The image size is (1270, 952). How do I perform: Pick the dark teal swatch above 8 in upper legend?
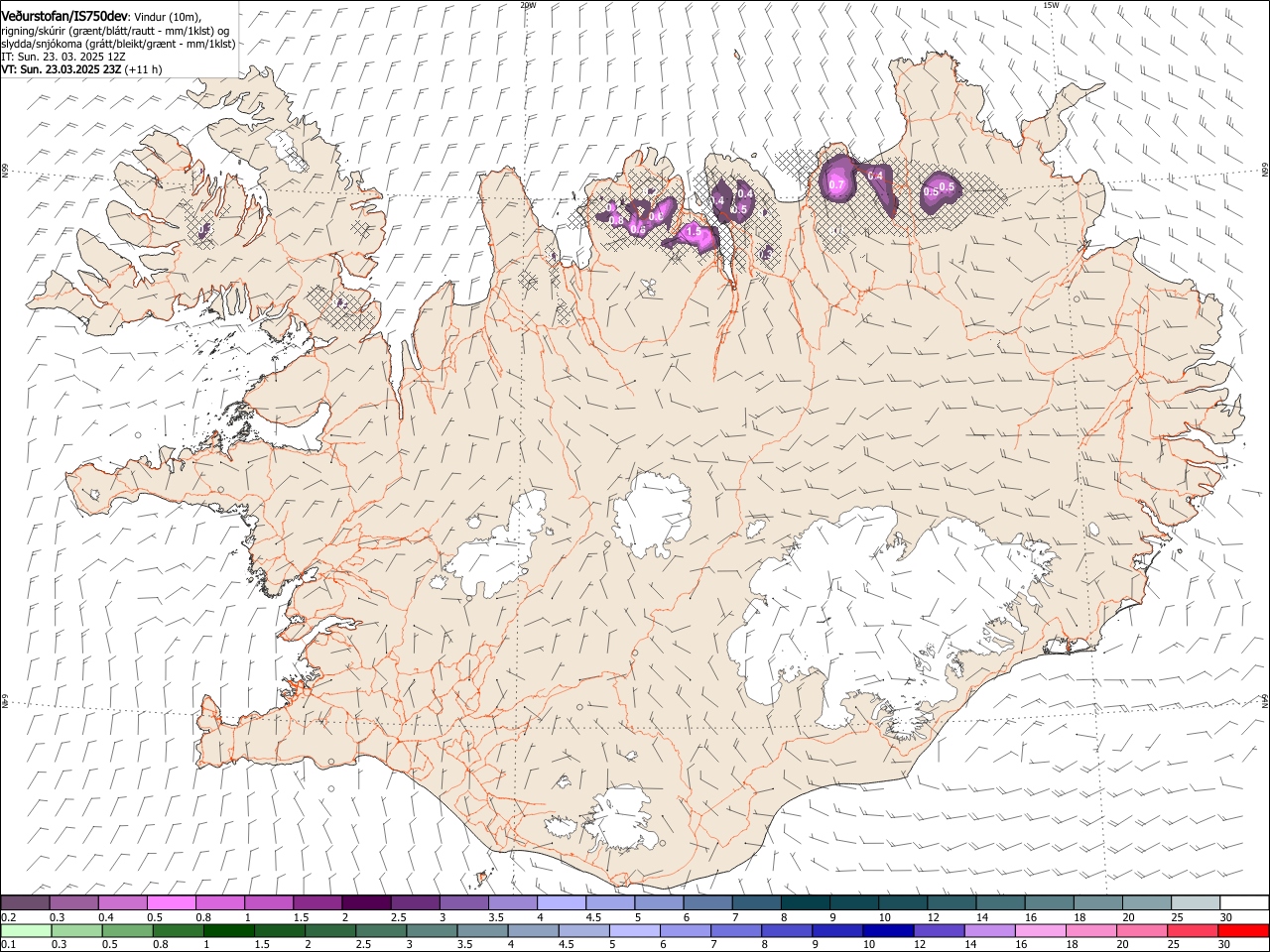(x=805, y=902)
